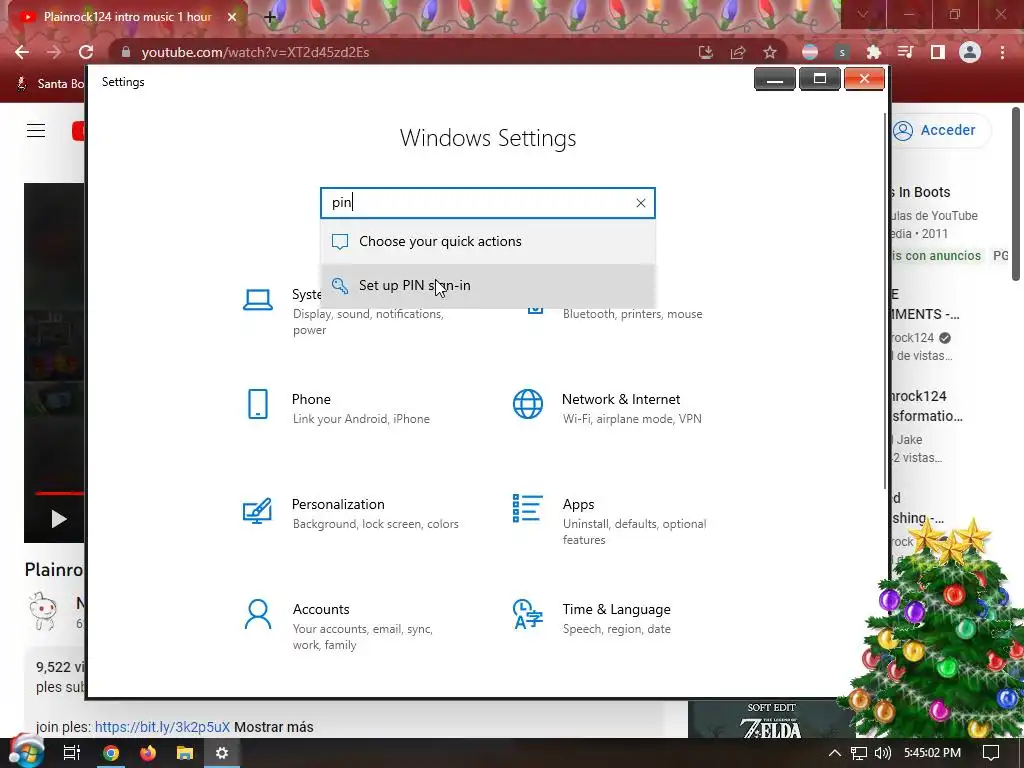1024x768 pixels.
Task: Open Network & Internet globe icon
Action: point(528,404)
